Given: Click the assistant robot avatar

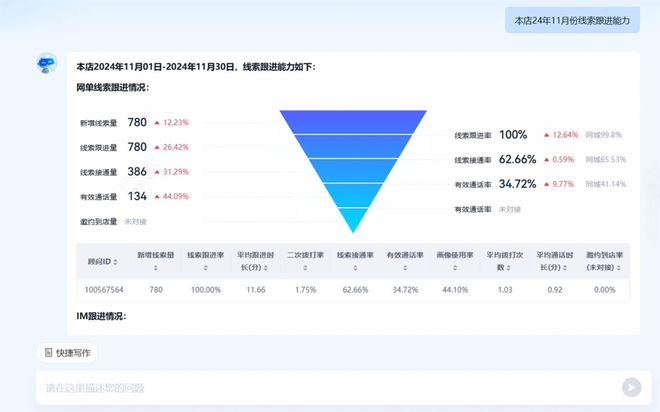Looking at the screenshot, I should [46, 64].
